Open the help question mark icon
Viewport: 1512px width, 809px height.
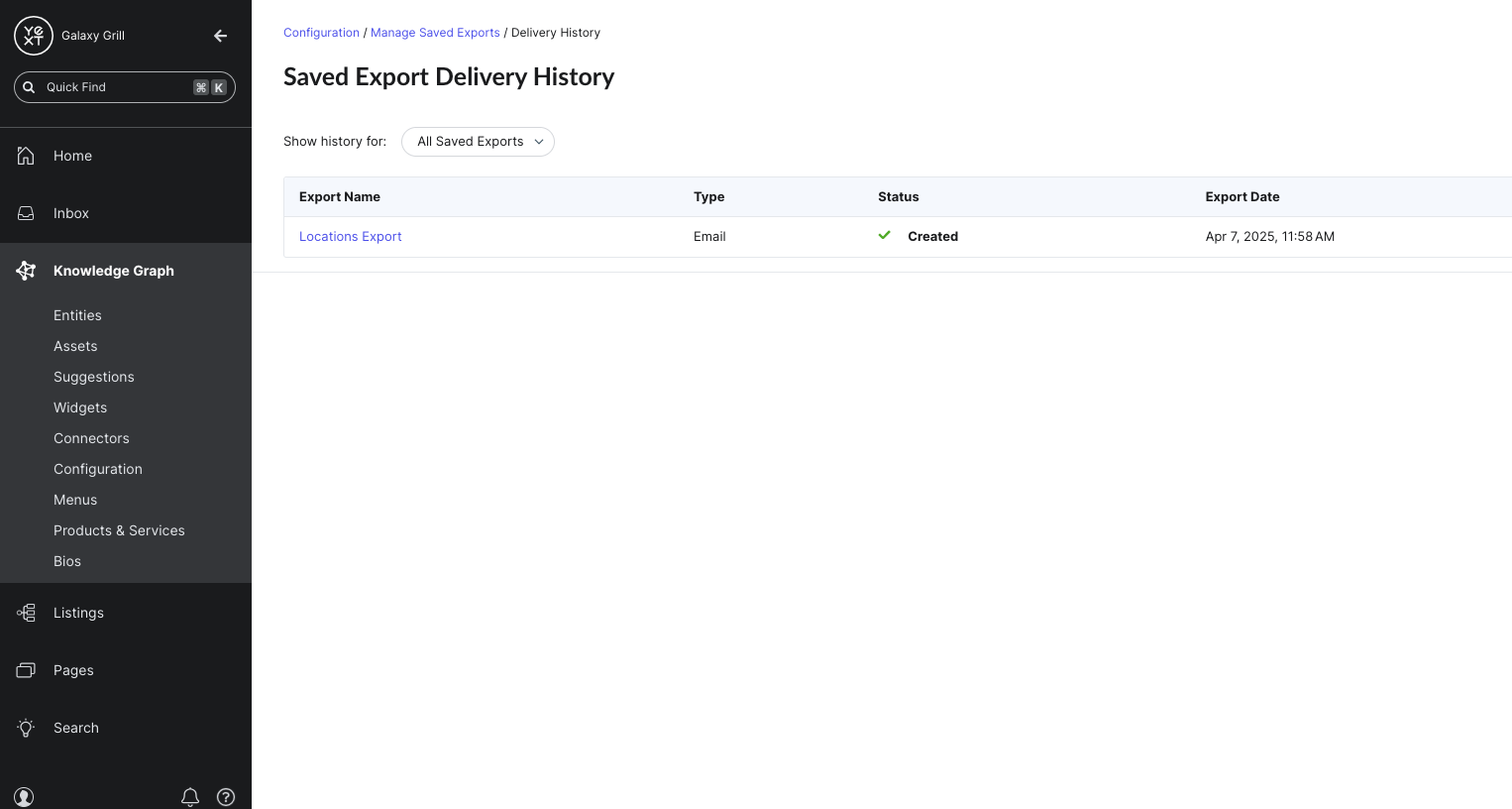[x=226, y=797]
